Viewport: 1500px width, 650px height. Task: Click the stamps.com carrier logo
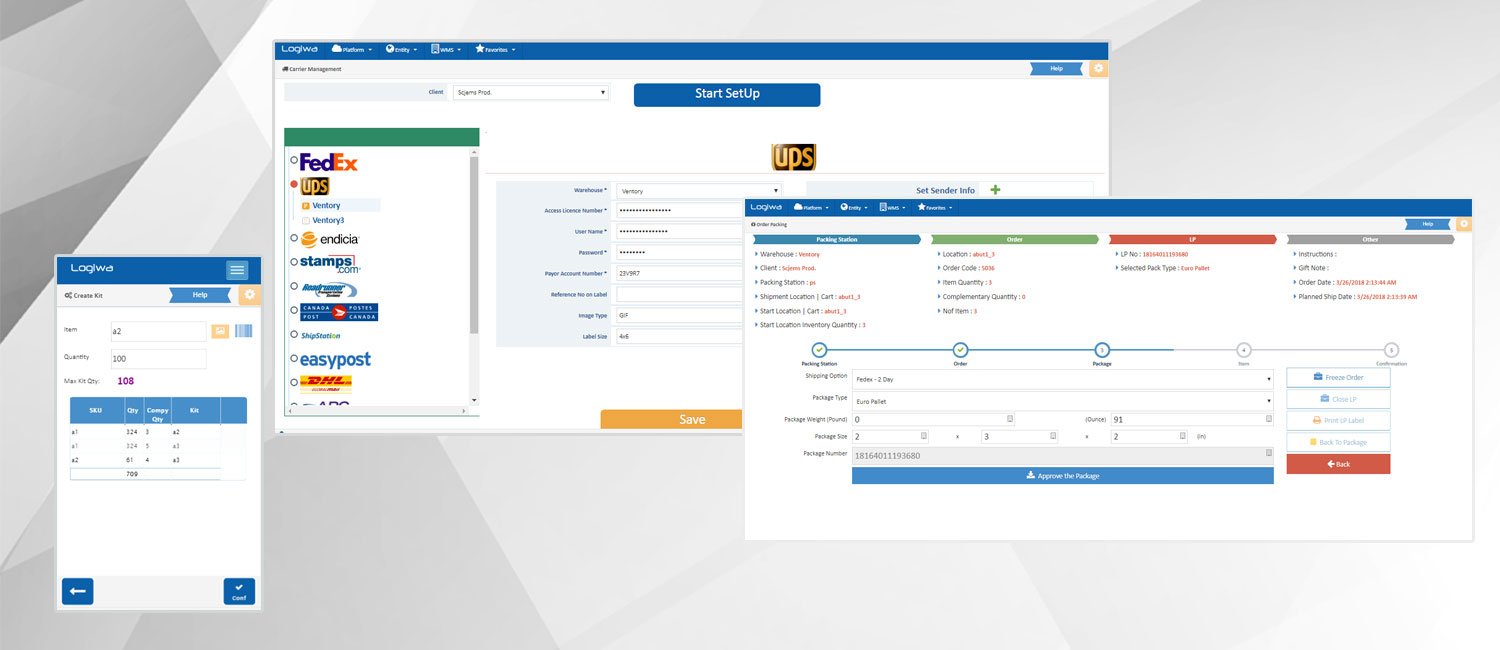[330, 264]
